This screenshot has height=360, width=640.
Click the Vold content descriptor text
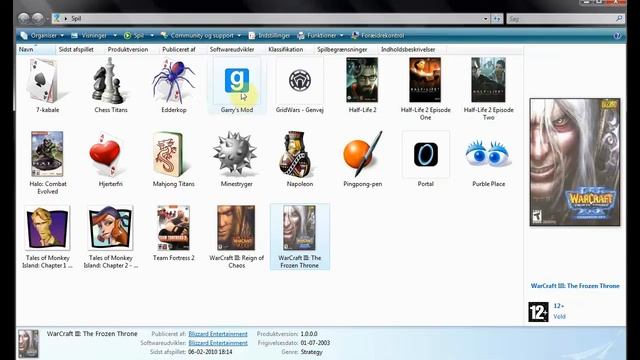[x=559, y=316]
